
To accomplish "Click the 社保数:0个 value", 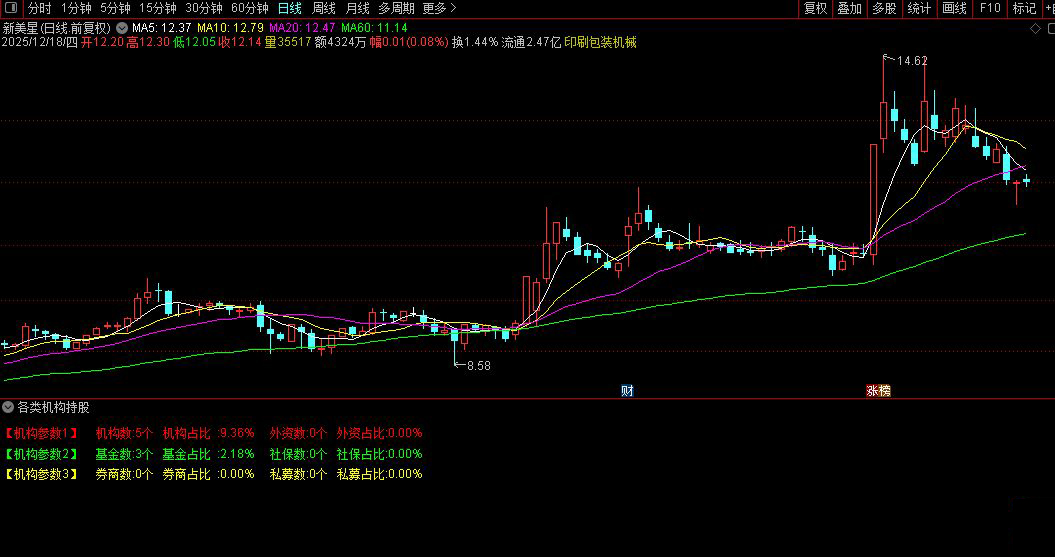I will click(298, 453).
